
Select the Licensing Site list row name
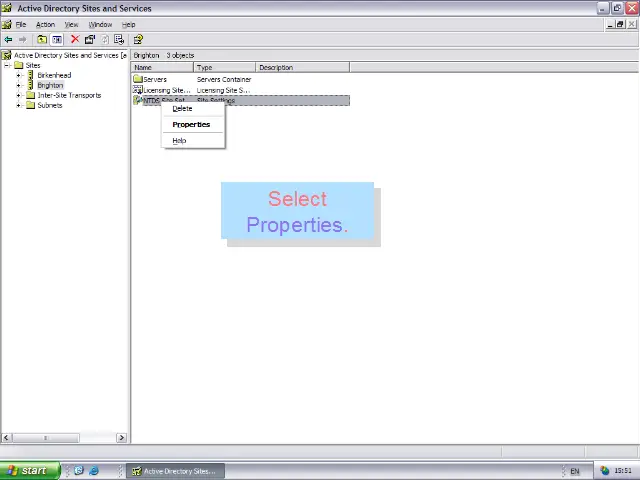[167, 90]
